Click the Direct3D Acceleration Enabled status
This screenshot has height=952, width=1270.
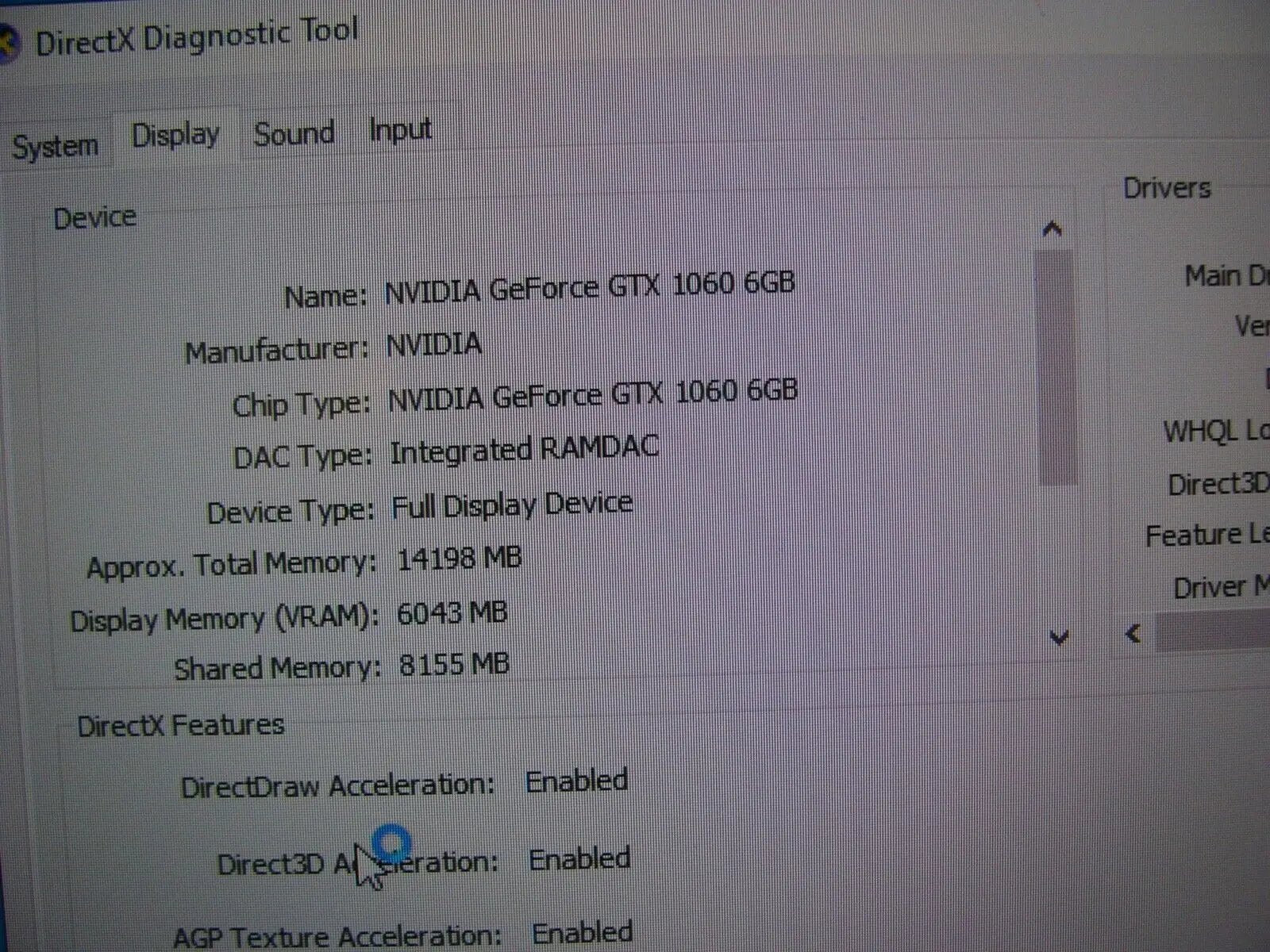pos(580,859)
